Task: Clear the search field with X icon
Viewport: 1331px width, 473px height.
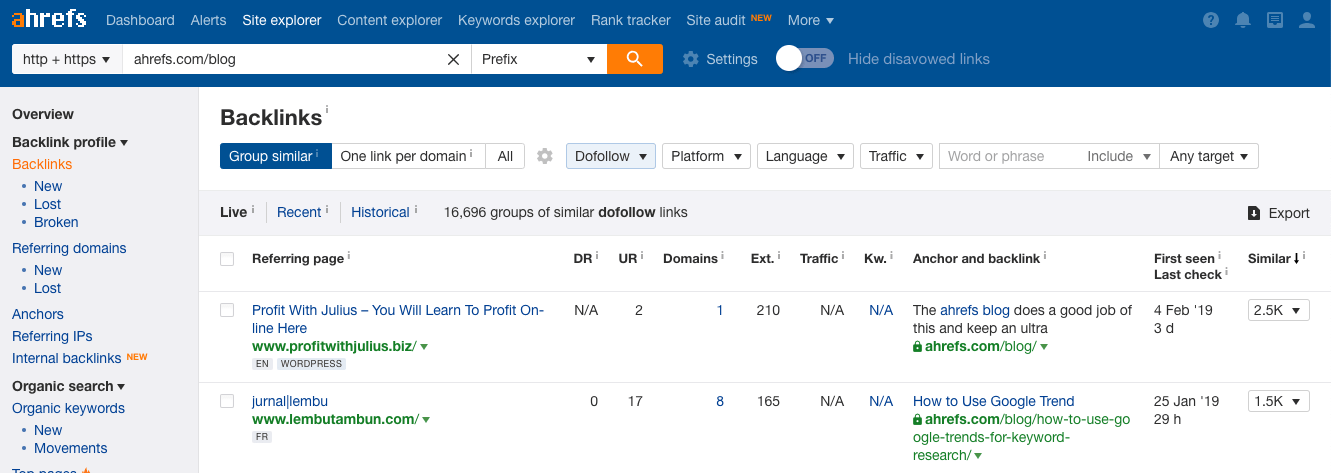Action: pos(453,59)
